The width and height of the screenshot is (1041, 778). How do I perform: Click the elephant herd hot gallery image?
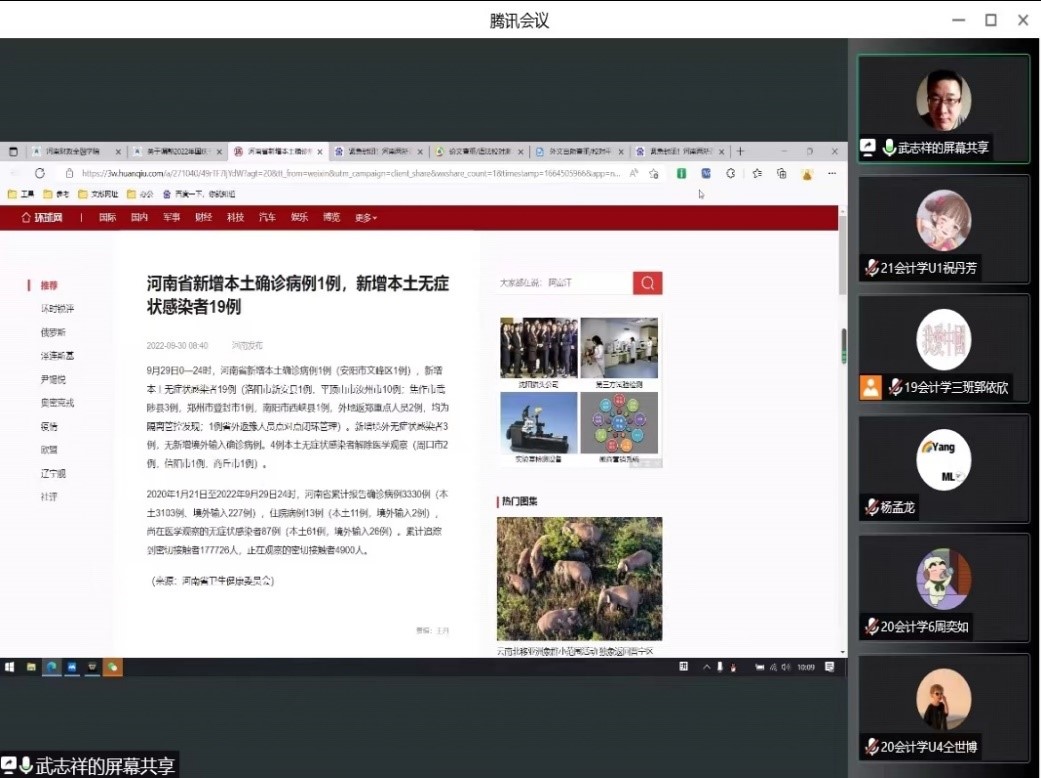[x=579, y=579]
